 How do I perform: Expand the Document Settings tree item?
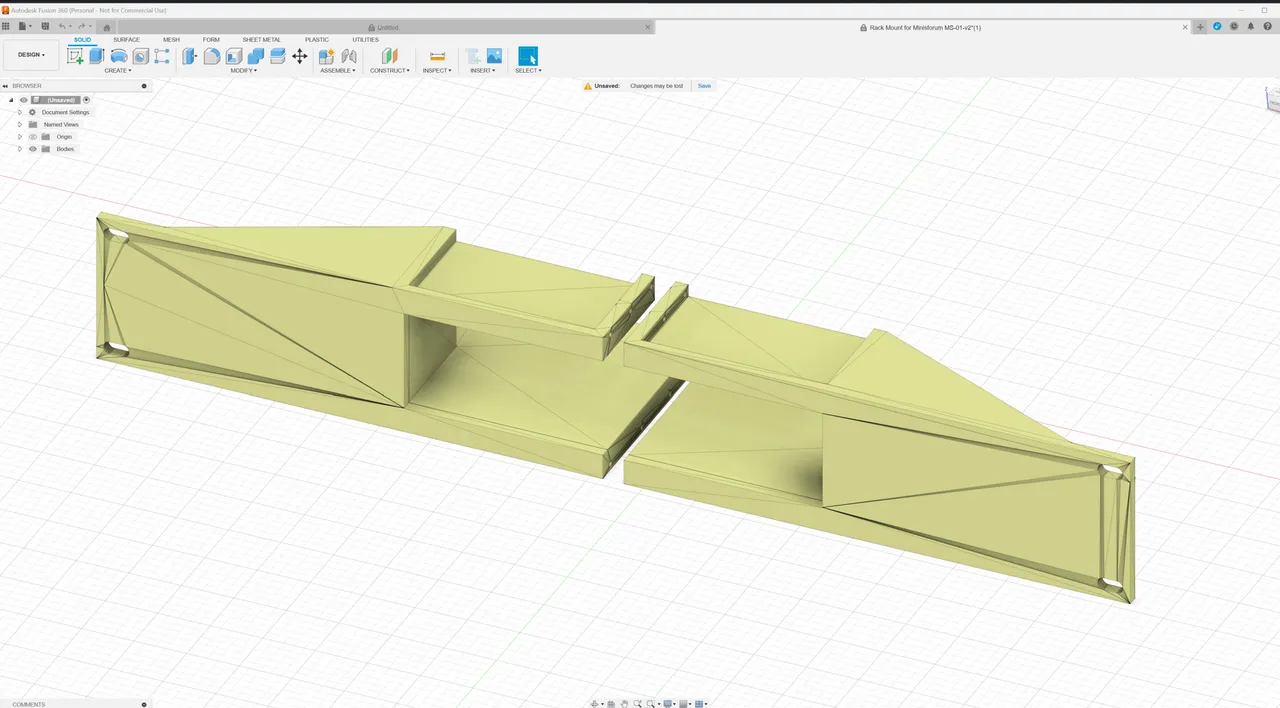[20, 112]
